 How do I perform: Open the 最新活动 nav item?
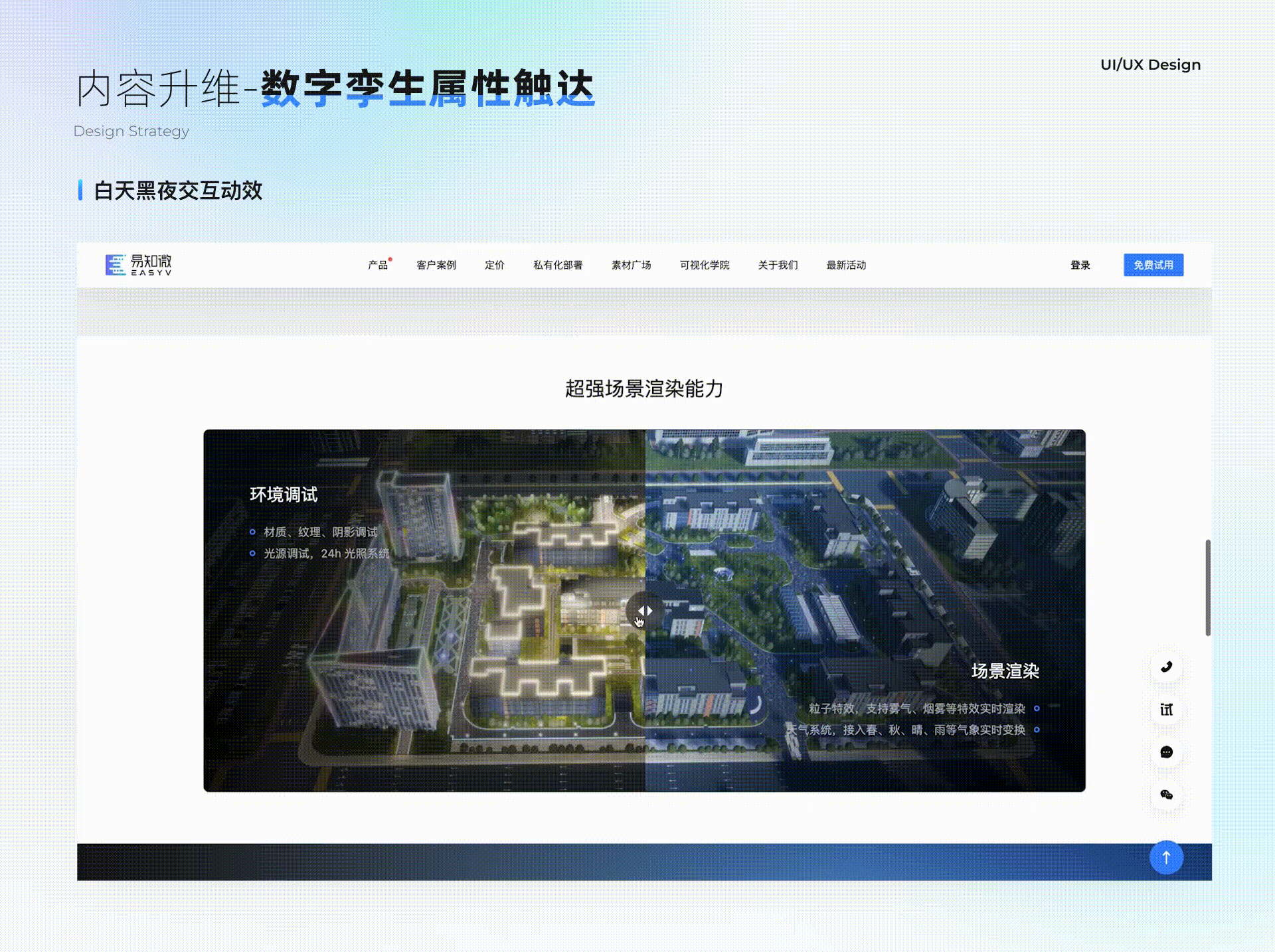click(x=846, y=265)
